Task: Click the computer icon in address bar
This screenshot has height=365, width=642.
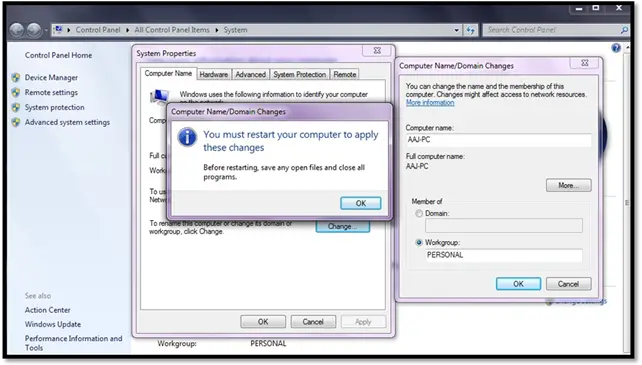Action: (x=59, y=29)
